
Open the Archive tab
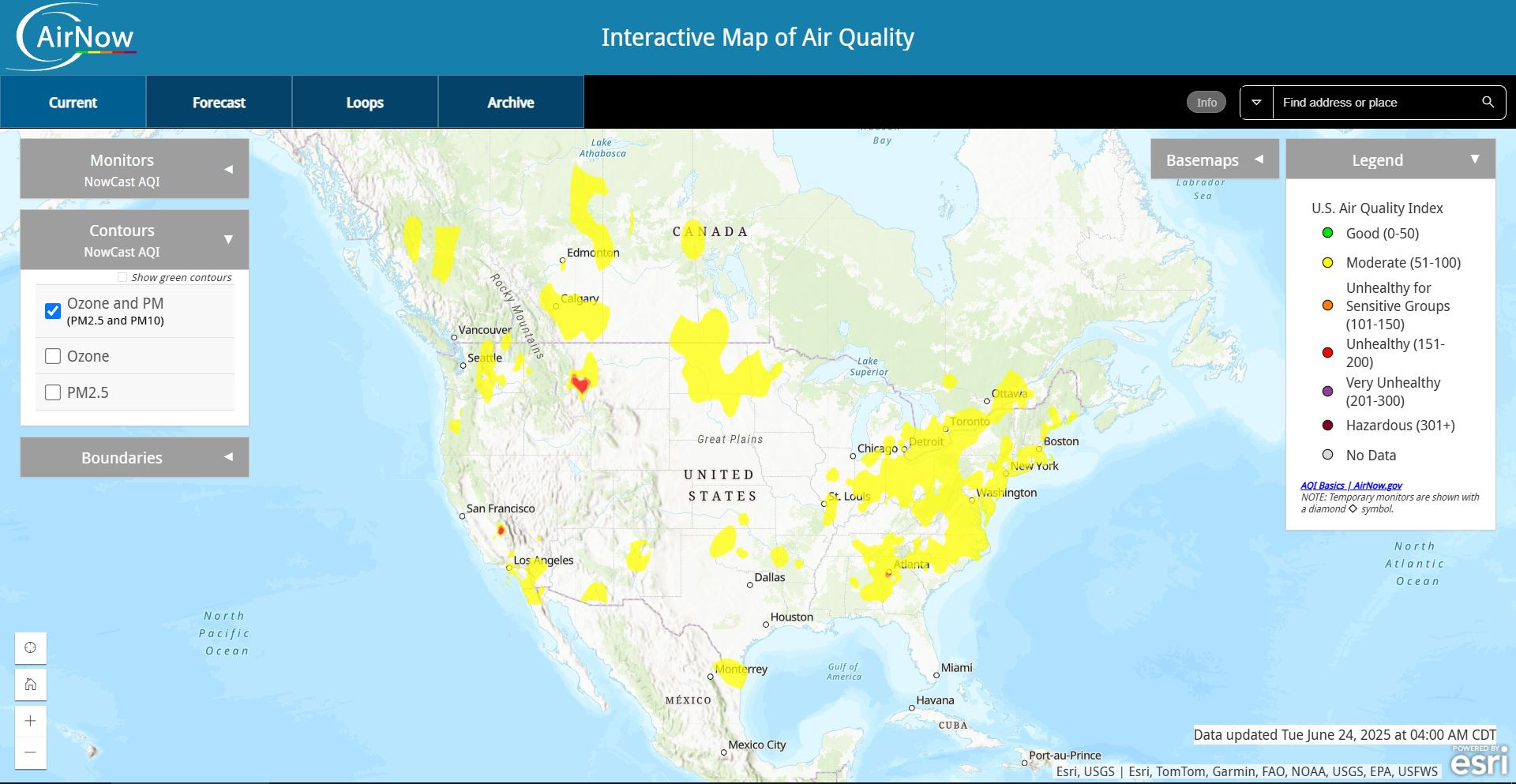(511, 102)
